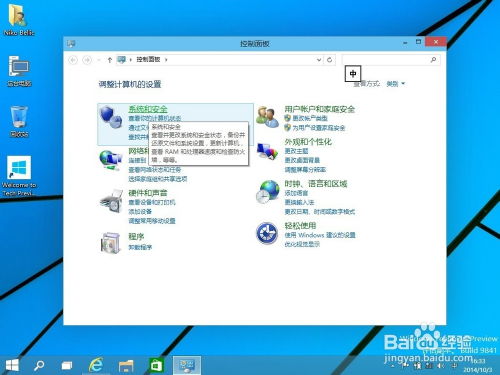This screenshot has height=375, width=500.
Task: Open the Store app from taskbar
Action: 156,365
